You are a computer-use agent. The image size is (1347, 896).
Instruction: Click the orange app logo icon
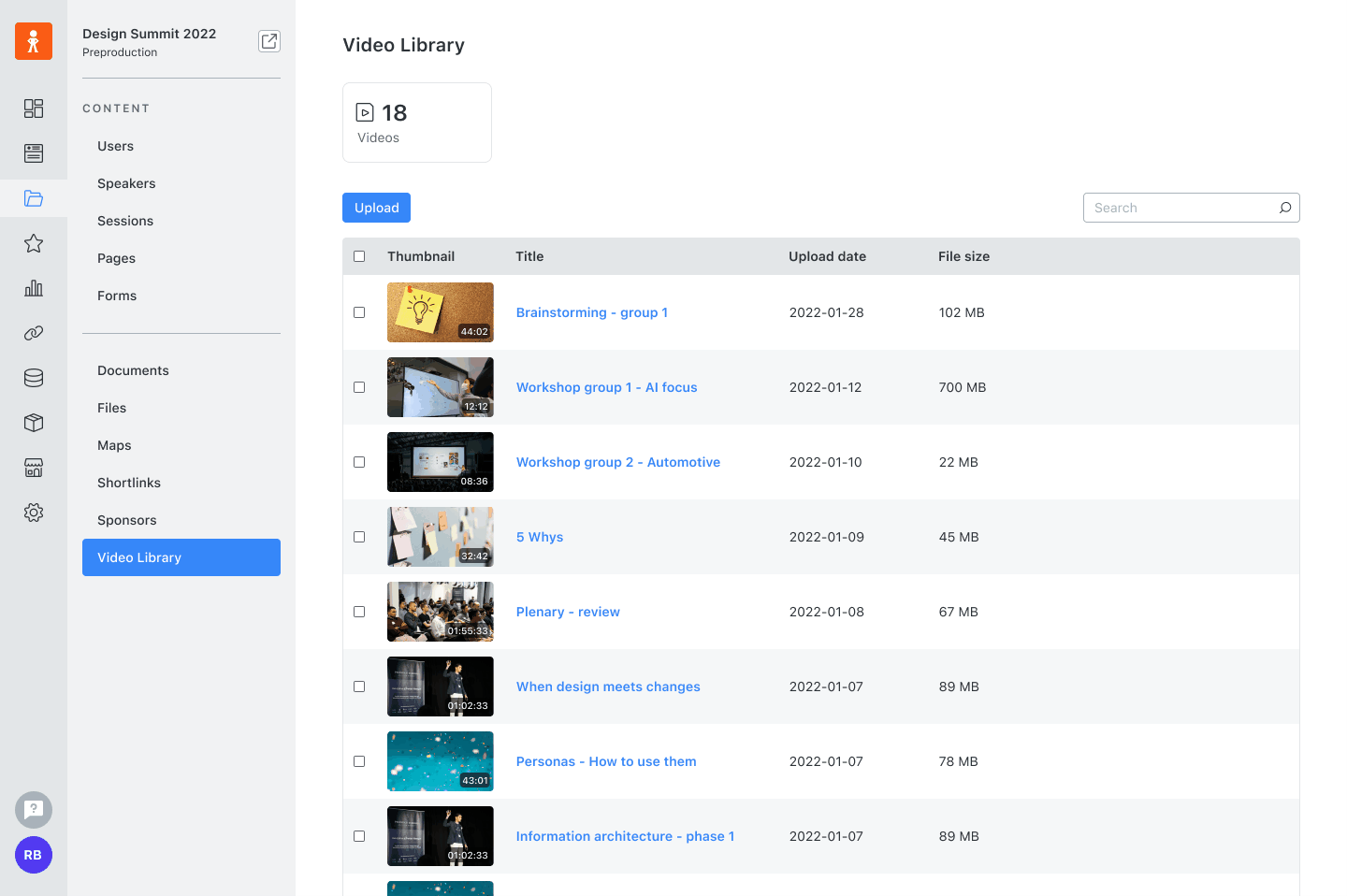point(34,41)
